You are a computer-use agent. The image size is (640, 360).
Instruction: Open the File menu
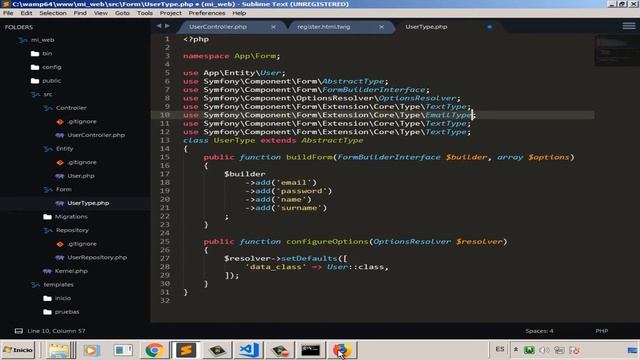click(x=8, y=13)
